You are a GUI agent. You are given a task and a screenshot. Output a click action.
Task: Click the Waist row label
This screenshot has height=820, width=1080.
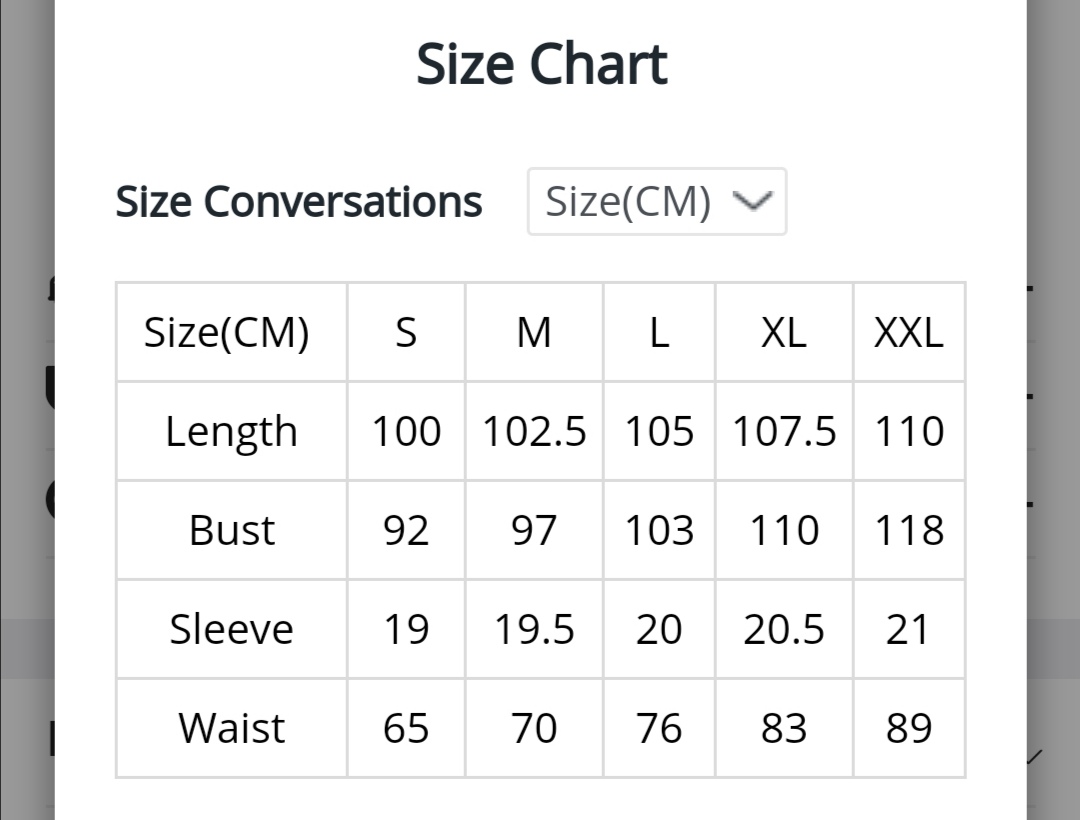231,728
